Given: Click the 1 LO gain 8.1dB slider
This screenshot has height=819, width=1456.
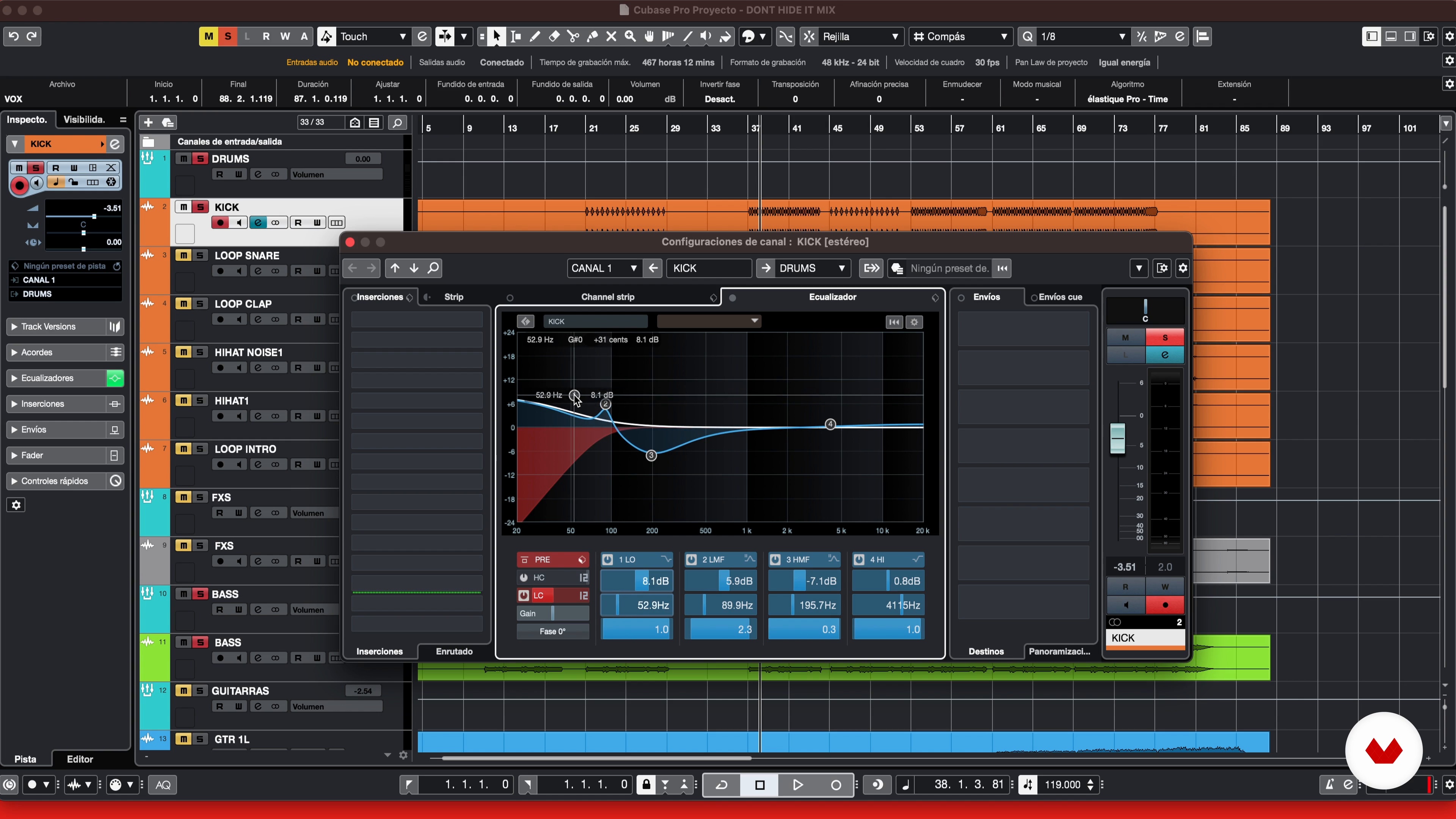Looking at the screenshot, I should [637, 581].
